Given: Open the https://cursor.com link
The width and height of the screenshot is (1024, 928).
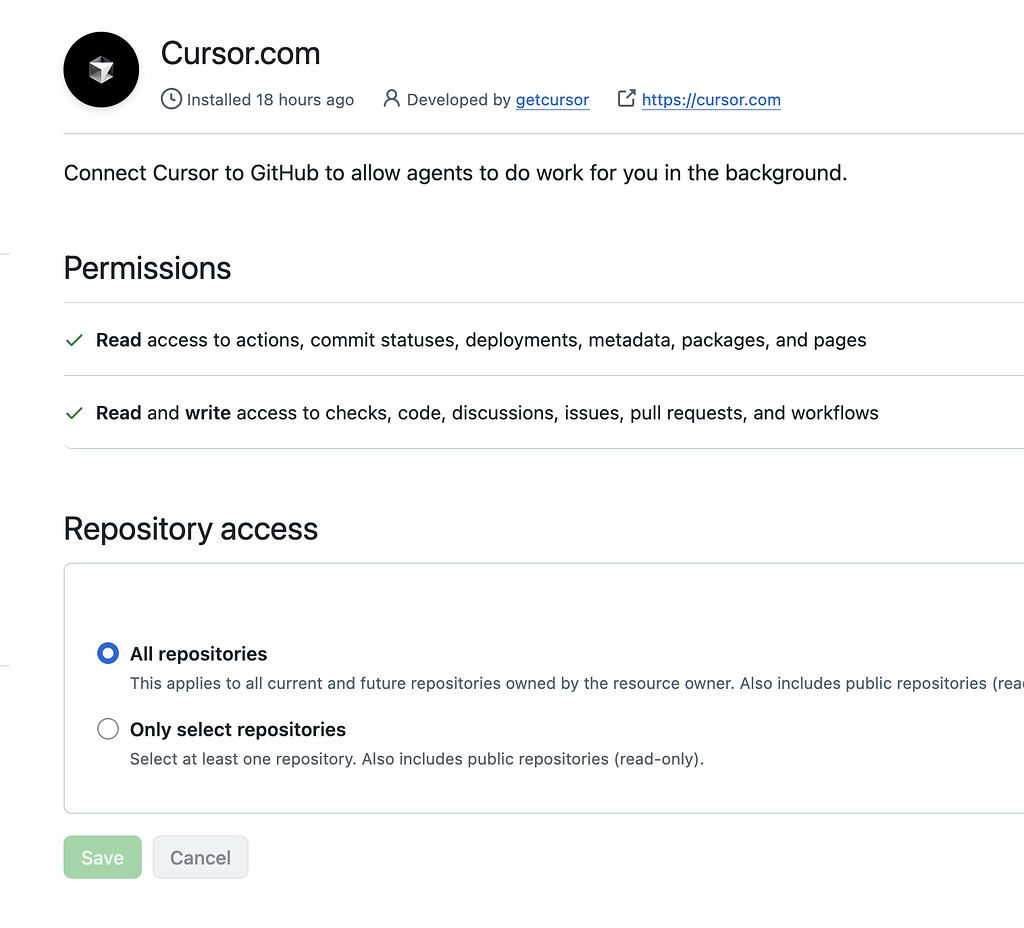Looking at the screenshot, I should click(x=711, y=99).
